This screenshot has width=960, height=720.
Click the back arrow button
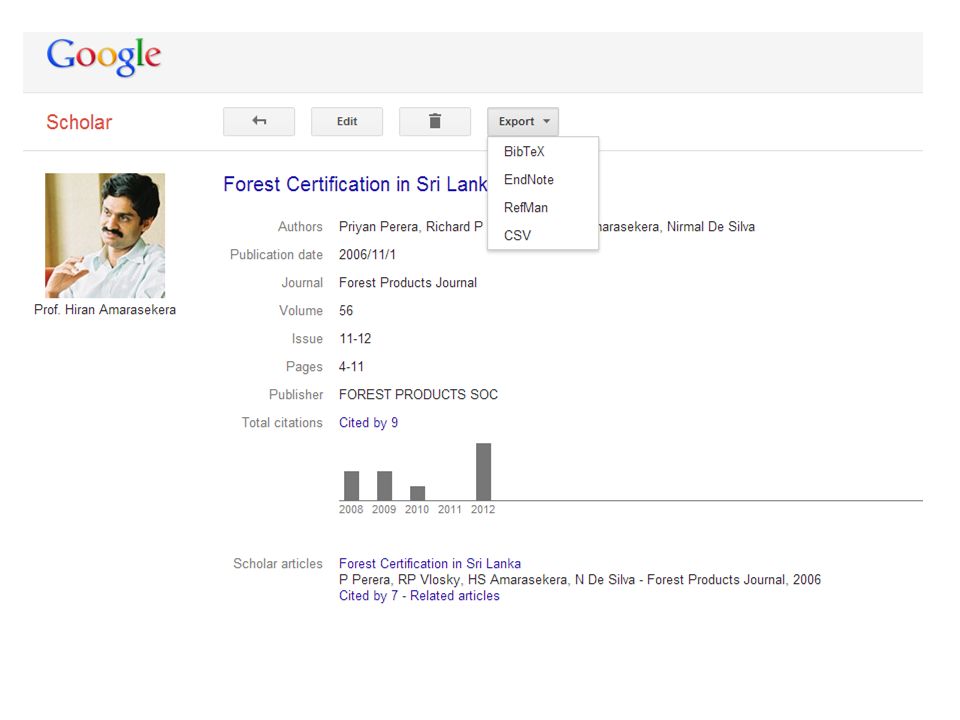pyautogui.click(x=259, y=121)
